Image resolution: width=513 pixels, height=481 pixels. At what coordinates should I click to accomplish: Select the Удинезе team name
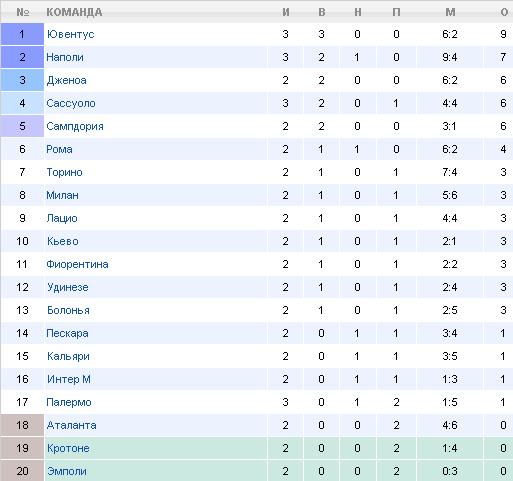(x=68, y=287)
